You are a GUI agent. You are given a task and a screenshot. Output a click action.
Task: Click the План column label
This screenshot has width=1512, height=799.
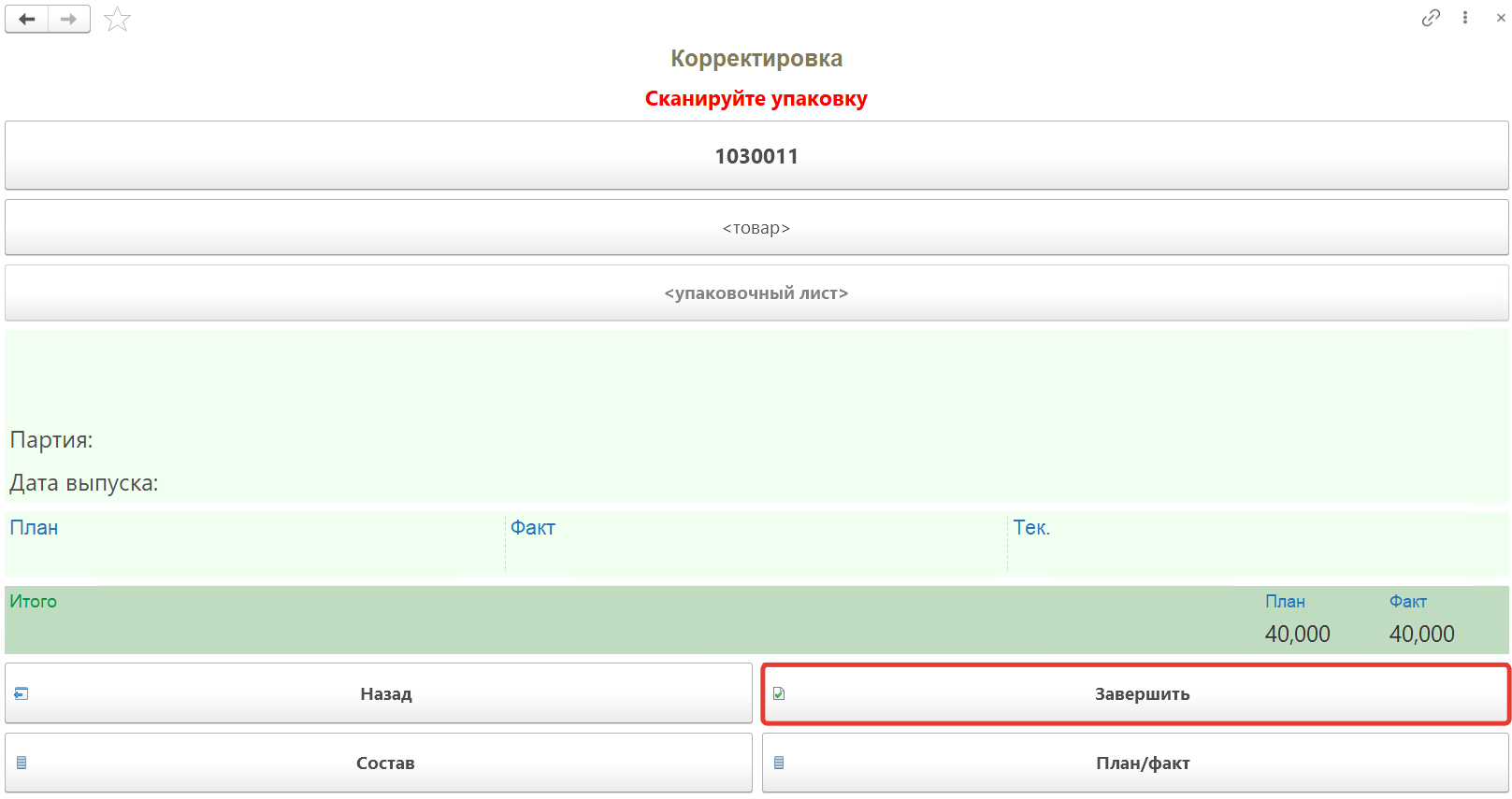coord(34,528)
